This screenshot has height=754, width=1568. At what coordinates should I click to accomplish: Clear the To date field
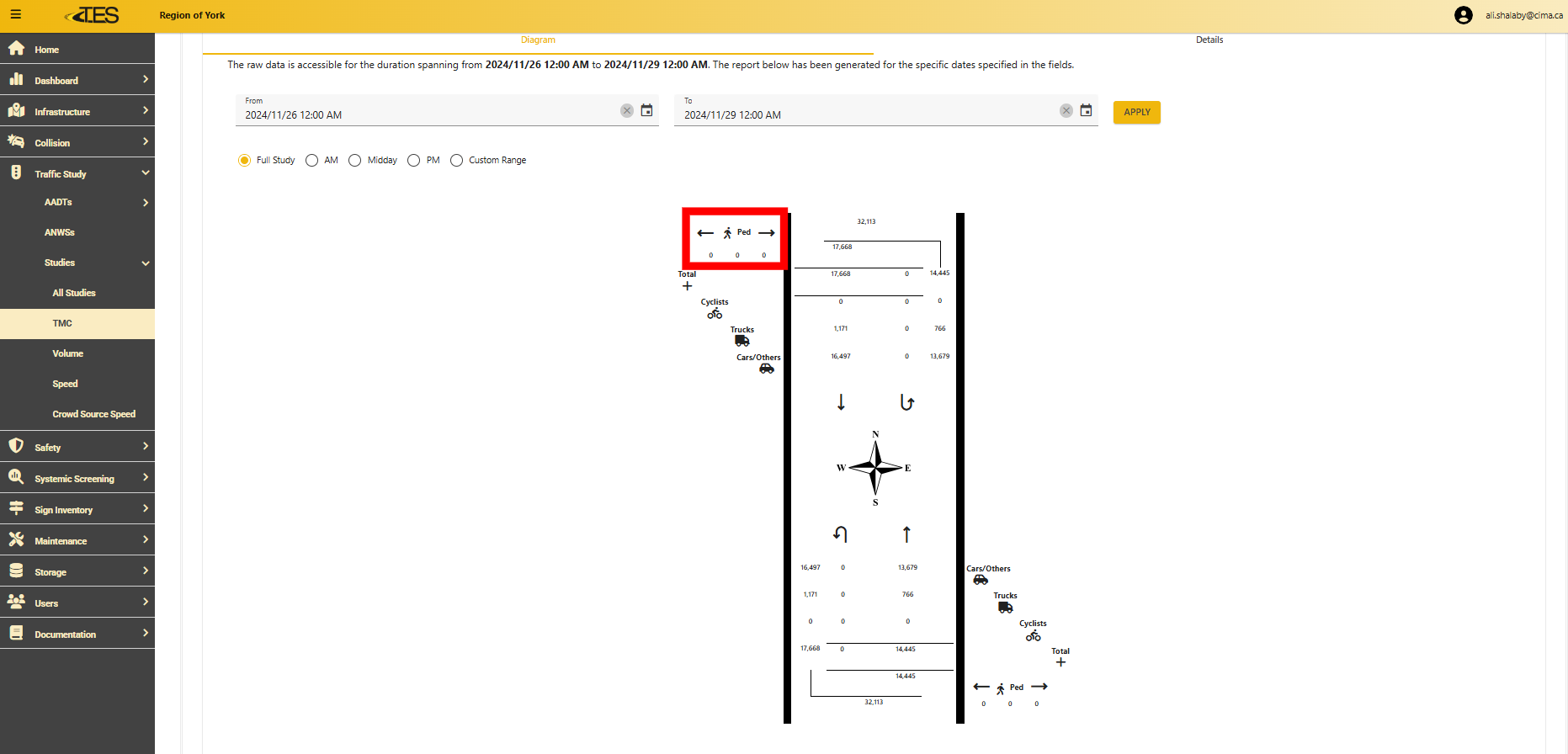click(1066, 111)
